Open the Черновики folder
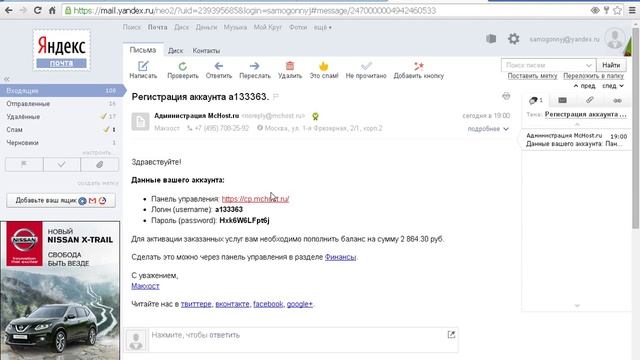The width and height of the screenshot is (640, 360). (x=60, y=143)
